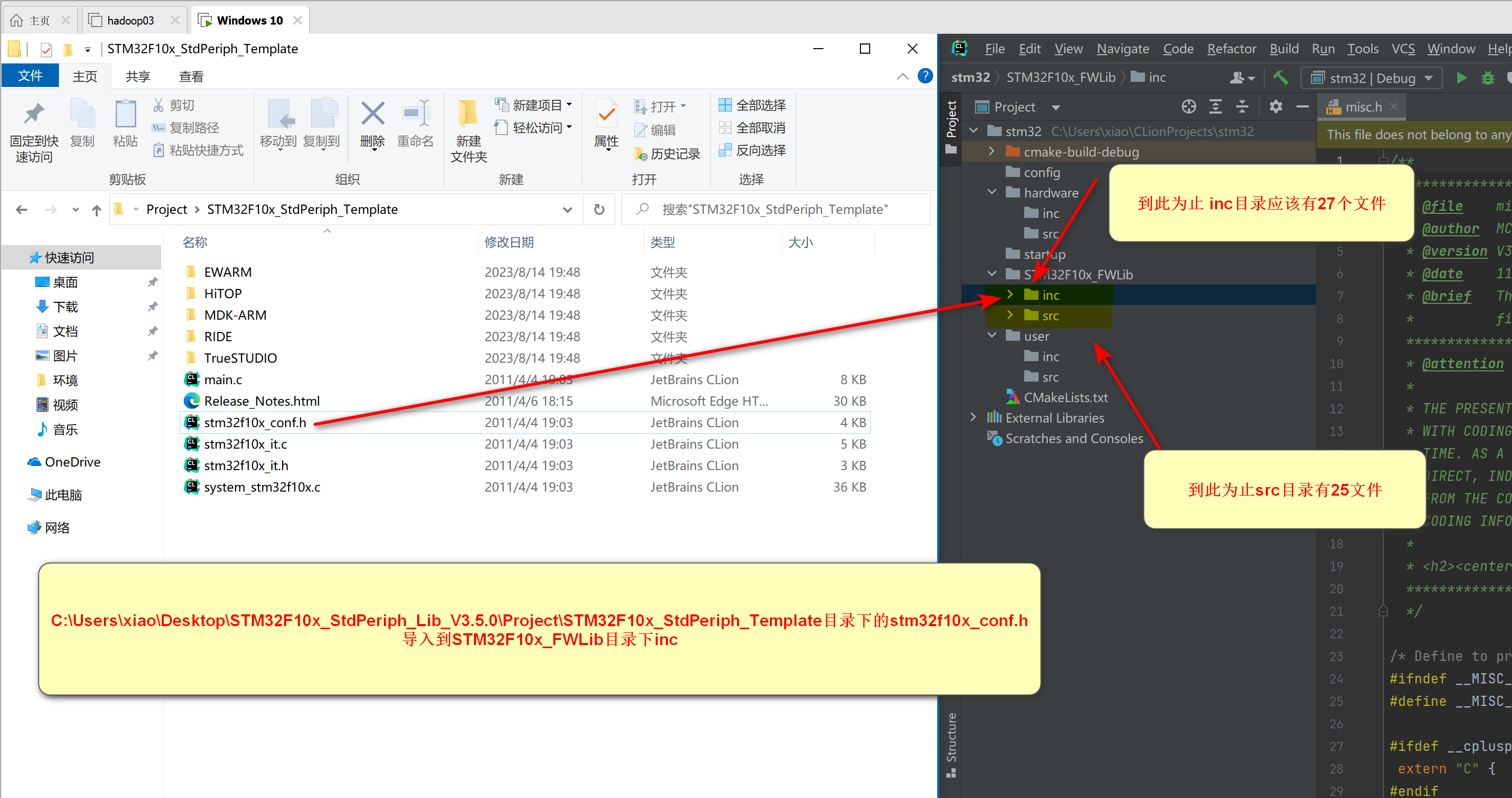Open OneDrive in navigation pane
The image size is (1512, 798).
pos(72,462)
